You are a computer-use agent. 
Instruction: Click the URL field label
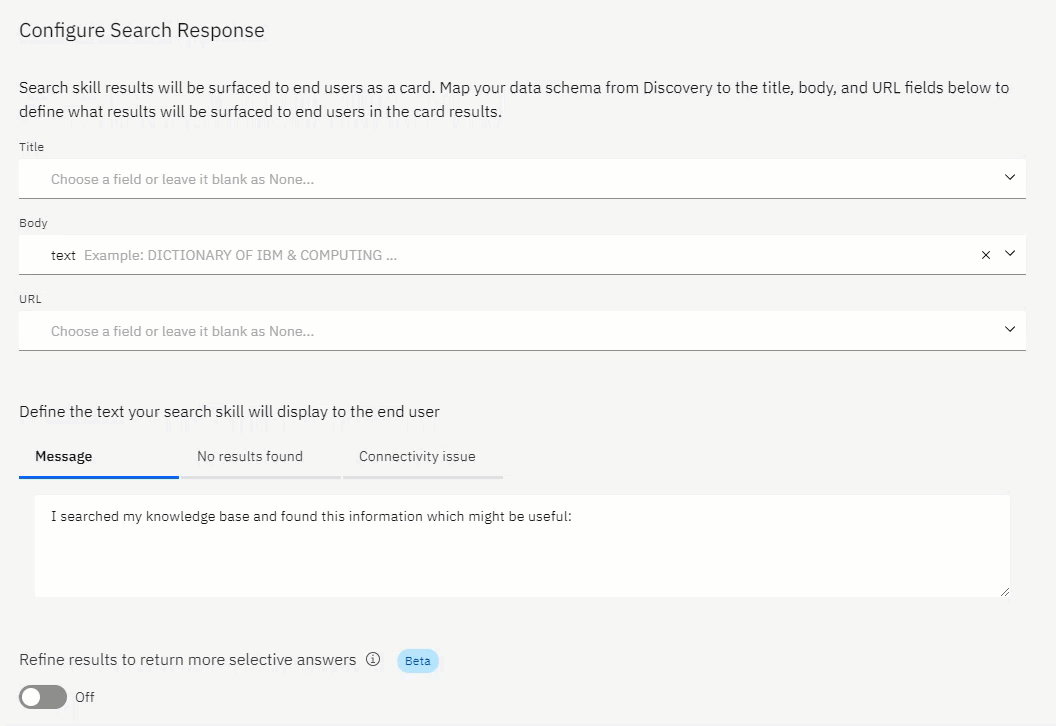pos(30,299)
